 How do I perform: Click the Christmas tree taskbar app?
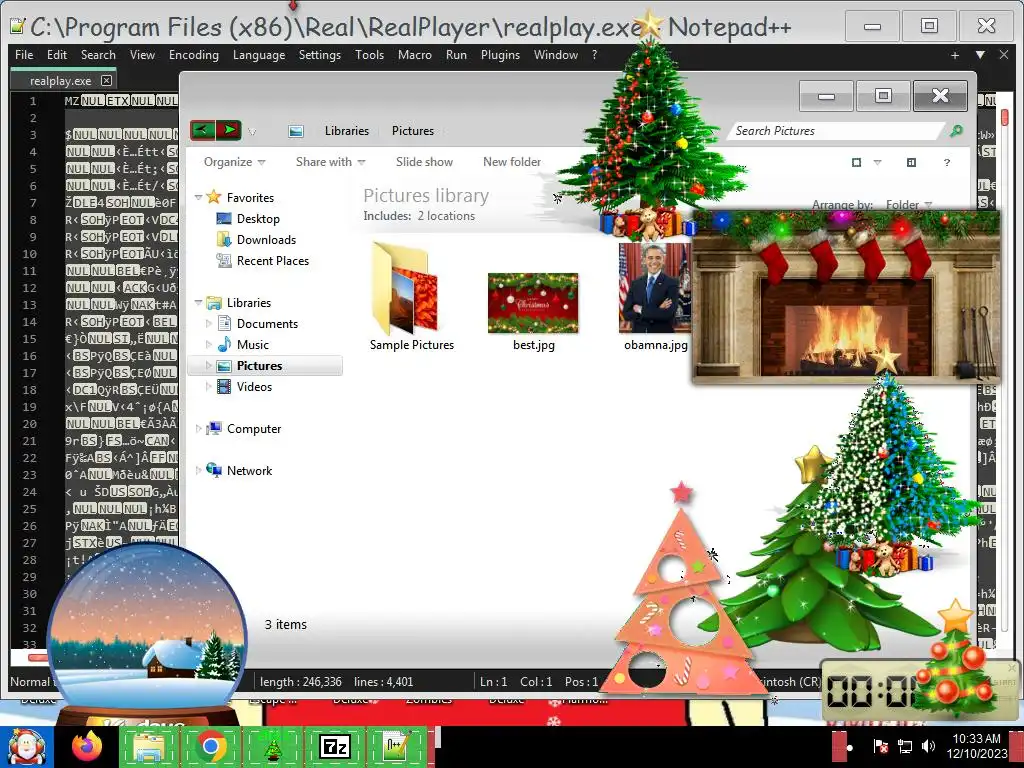[x=272, y=746]
